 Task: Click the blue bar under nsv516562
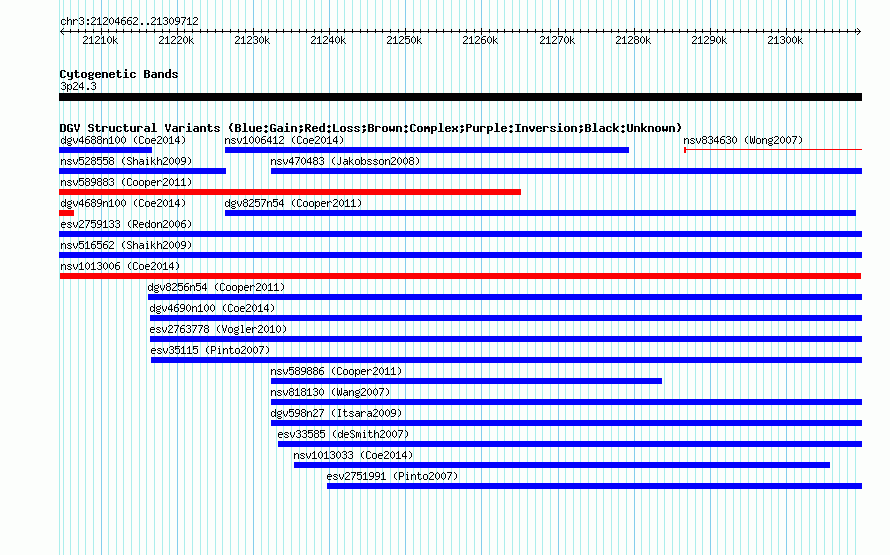coord(461,255)
